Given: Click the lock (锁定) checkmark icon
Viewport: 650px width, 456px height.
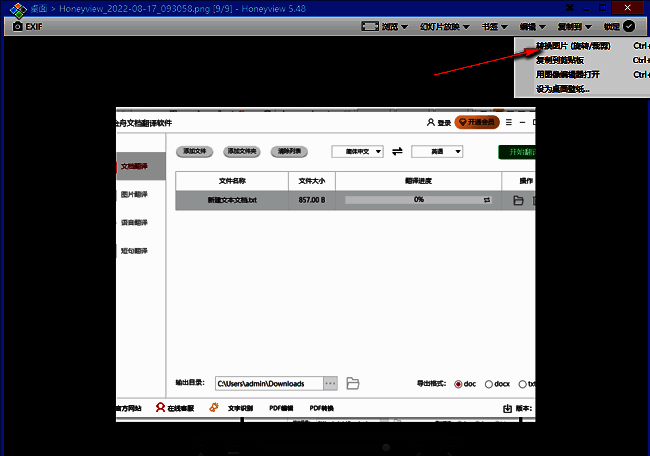Looking at the screenshot, I should pos(629,27).
